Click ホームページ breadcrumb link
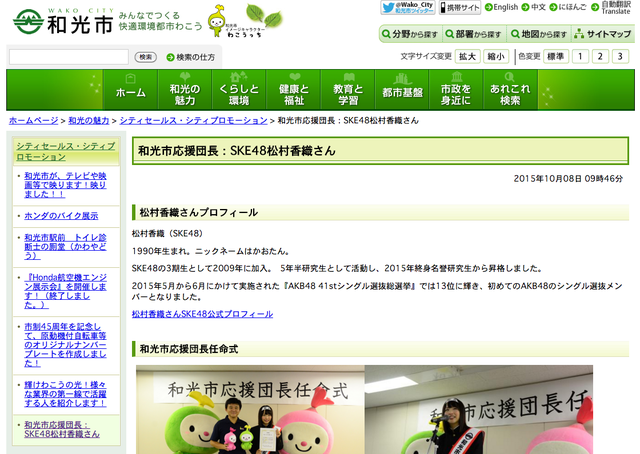 [x=34, y=121]
